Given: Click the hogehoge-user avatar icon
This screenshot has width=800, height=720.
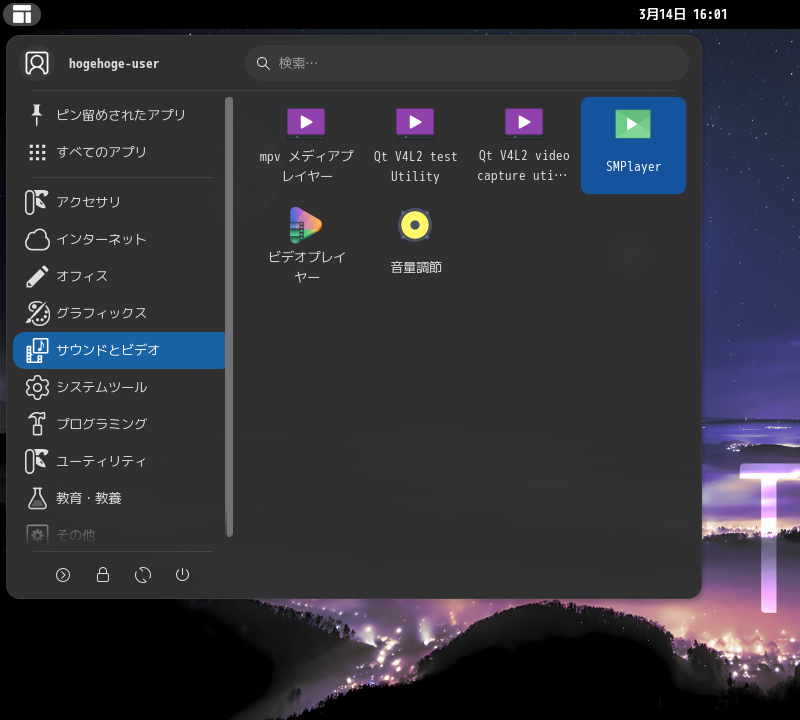Looking at the screenshot, I should tap(37, 63).
